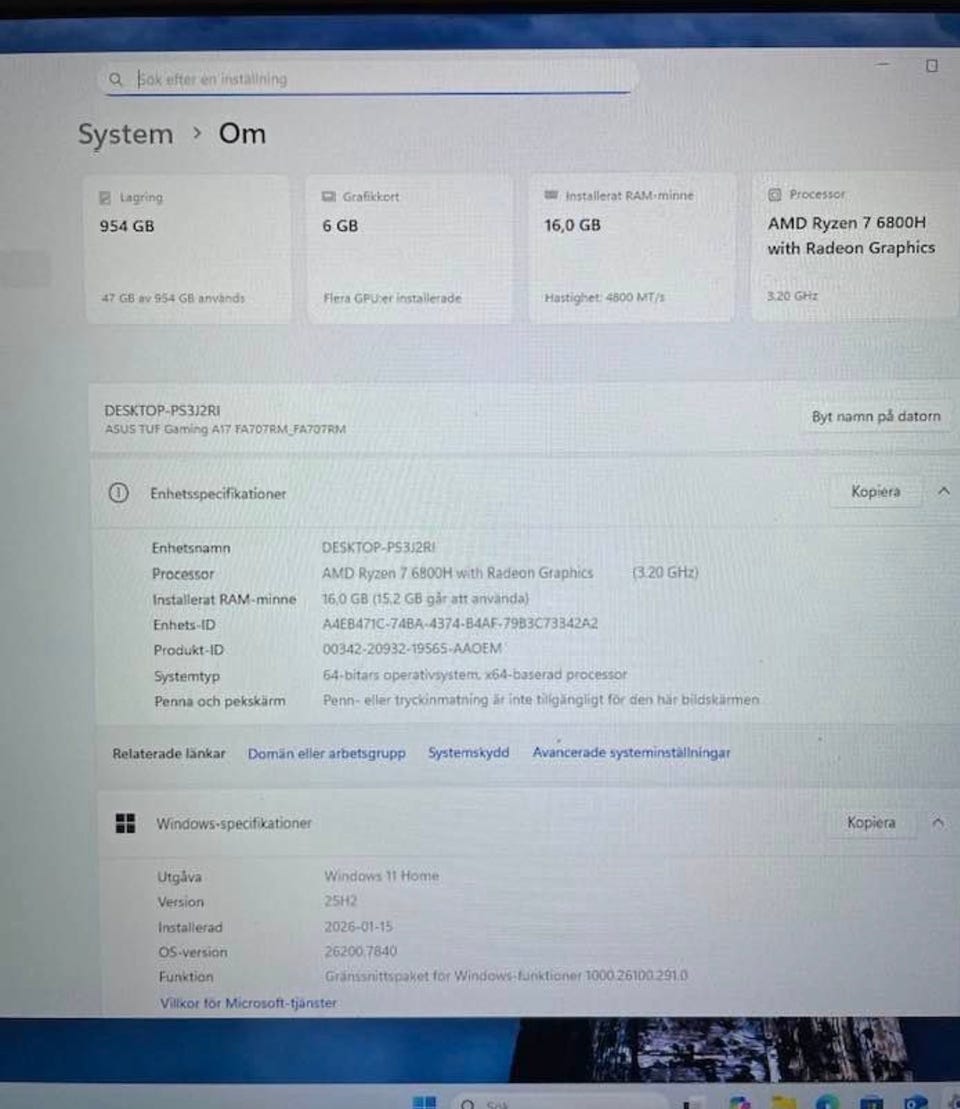Select the Funktion Gränssnittspaket value

point(506,976)
